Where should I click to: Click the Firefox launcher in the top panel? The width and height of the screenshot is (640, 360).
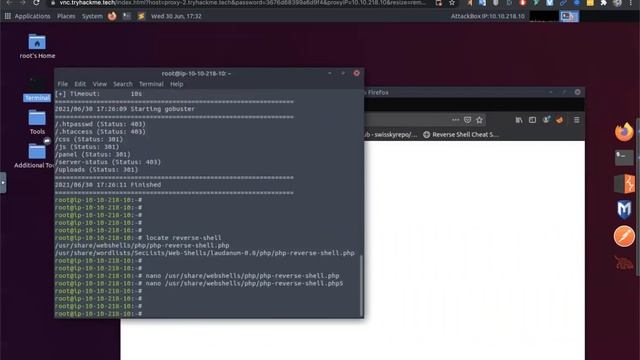[112, 16]
